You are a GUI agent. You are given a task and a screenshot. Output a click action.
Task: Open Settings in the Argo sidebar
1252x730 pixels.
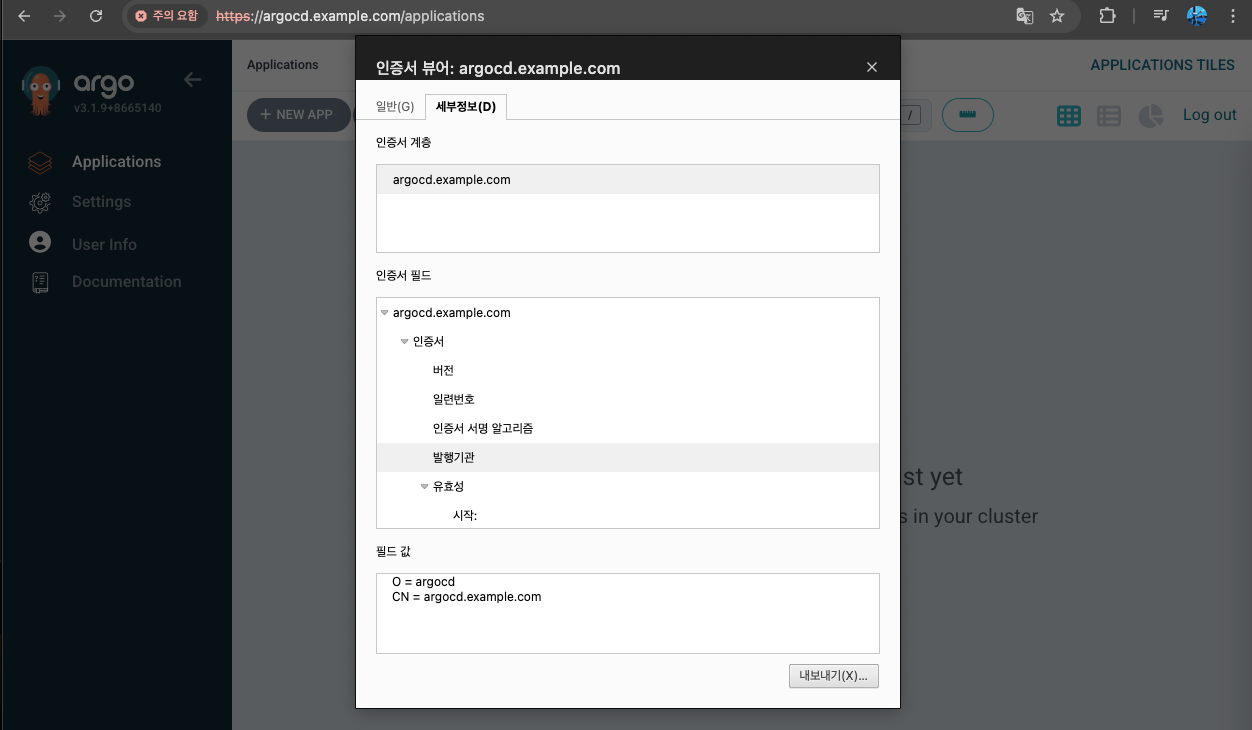pyautogui.click(x=101, y=202)
